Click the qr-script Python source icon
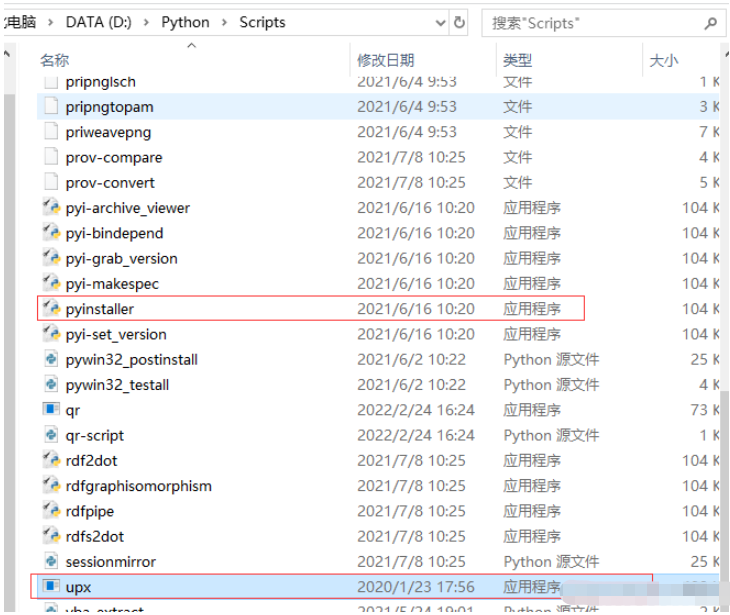The width and height of the screenshot is (730, 615). click(51, 435)
